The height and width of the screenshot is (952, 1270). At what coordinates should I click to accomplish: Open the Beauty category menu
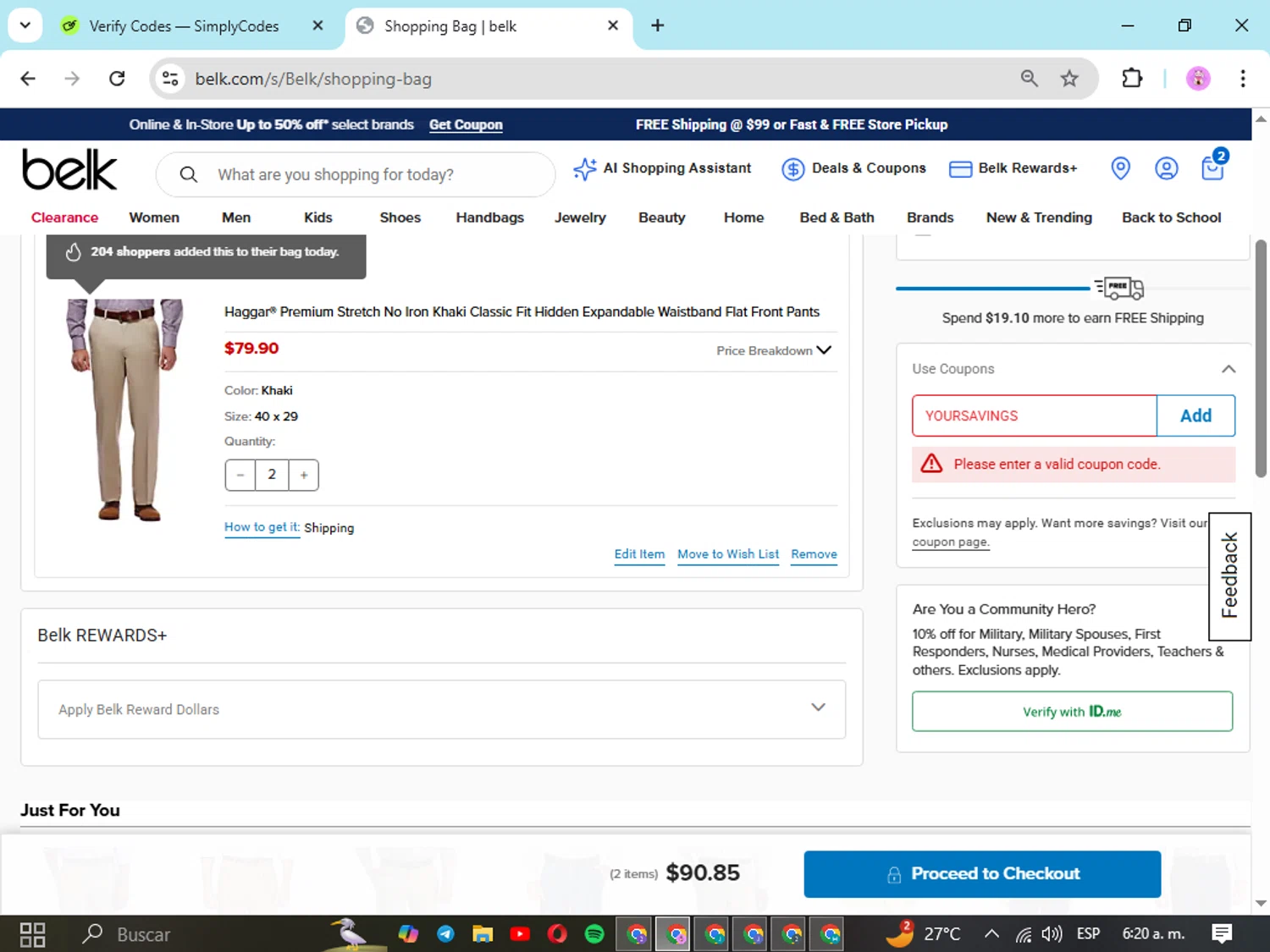pos(662,217)
